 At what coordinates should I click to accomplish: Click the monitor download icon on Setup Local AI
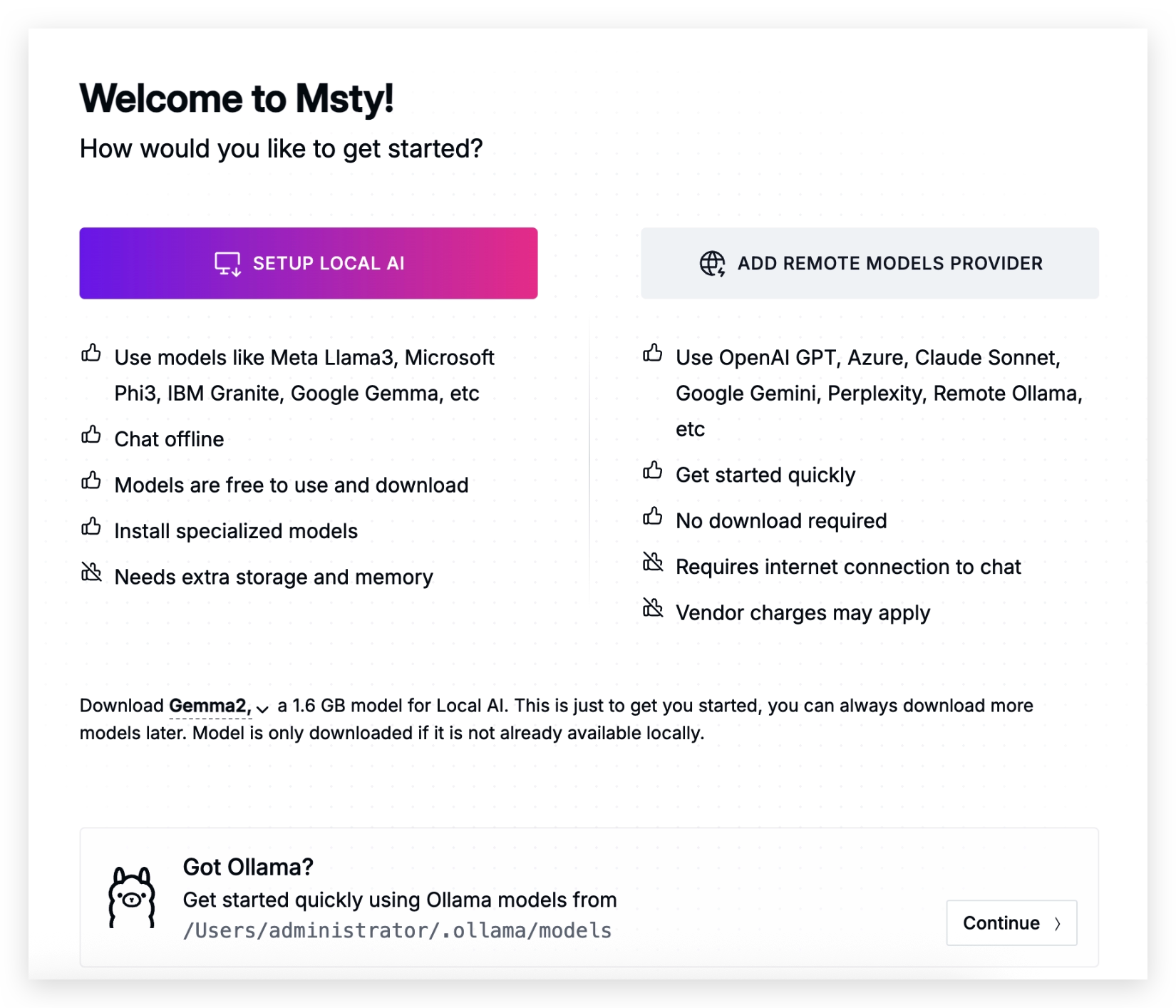228,264
